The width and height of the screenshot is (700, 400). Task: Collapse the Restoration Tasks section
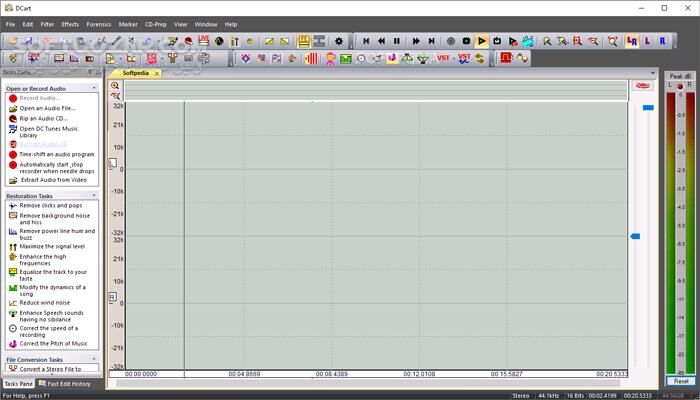pyautogui.click(x=95, y=195)
